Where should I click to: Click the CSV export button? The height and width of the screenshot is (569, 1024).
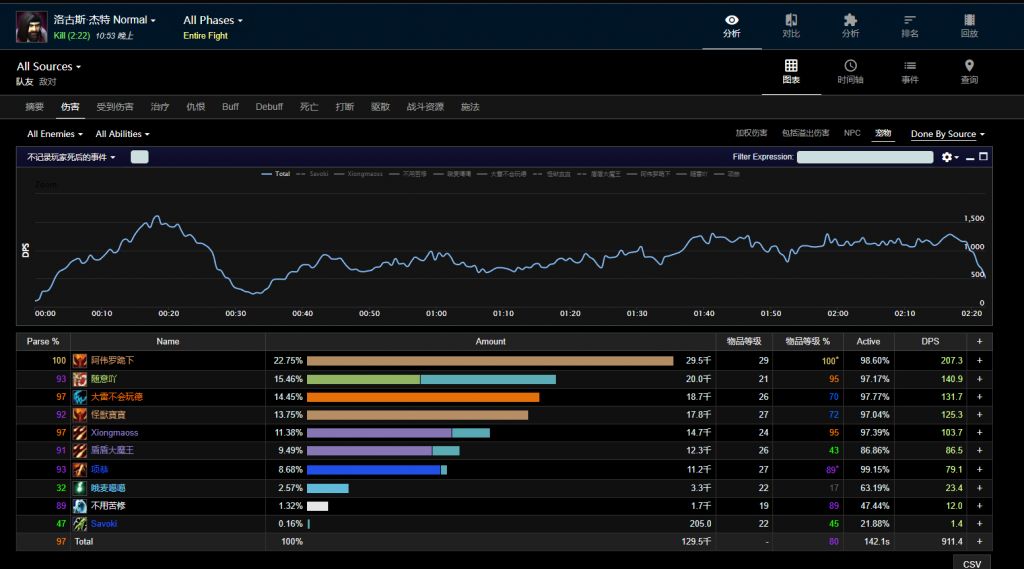tap(971, 563)
